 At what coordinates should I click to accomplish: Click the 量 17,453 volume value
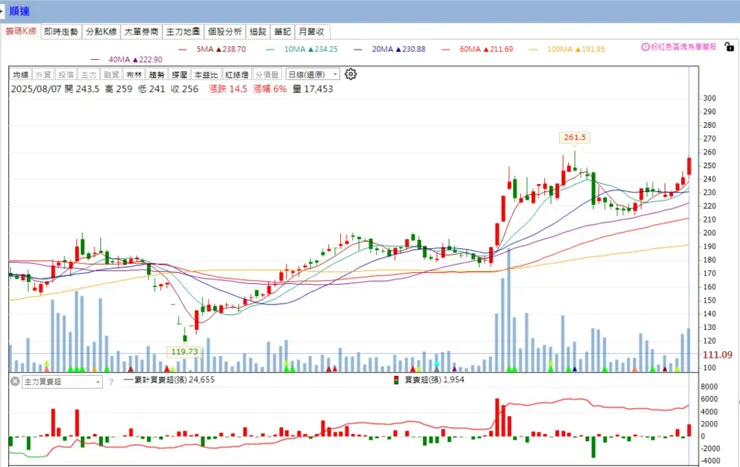point(313,89)
